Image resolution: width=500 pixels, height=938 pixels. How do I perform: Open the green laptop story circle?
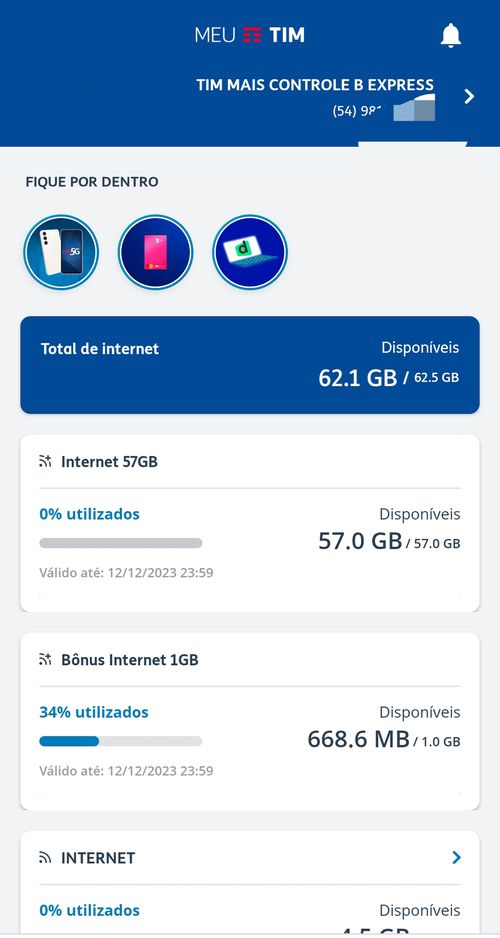coord(250,252)
